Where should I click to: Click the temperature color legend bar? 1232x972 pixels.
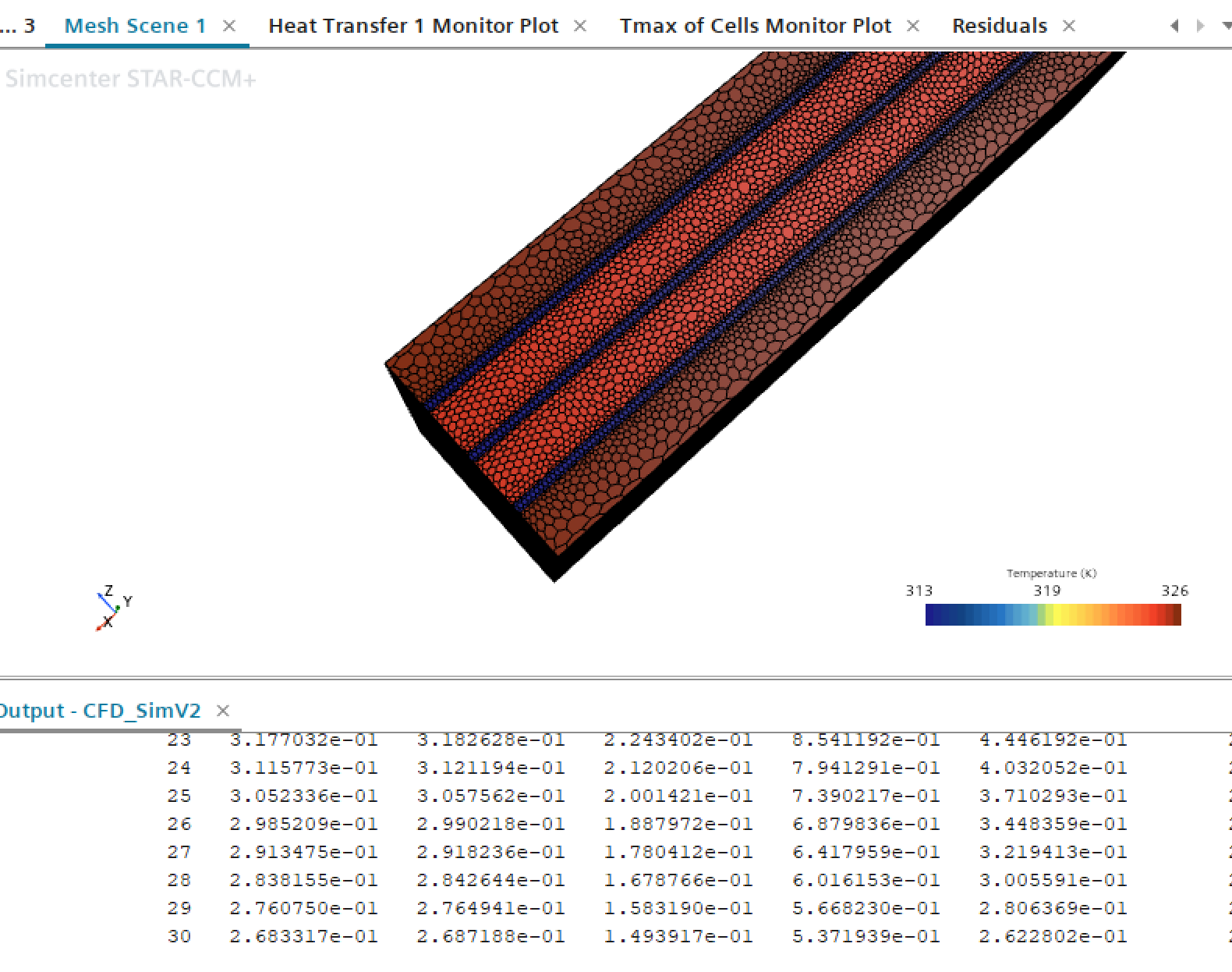tap(1053, 615)
